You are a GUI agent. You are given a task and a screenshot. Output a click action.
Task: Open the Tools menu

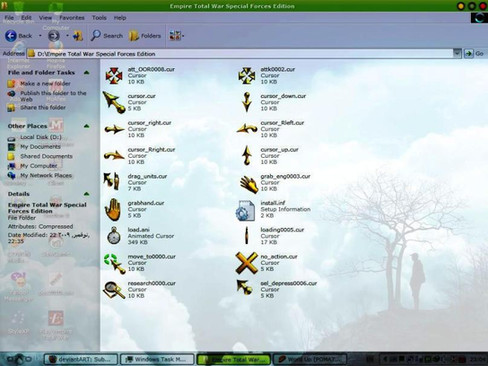[x=99, y=18]
